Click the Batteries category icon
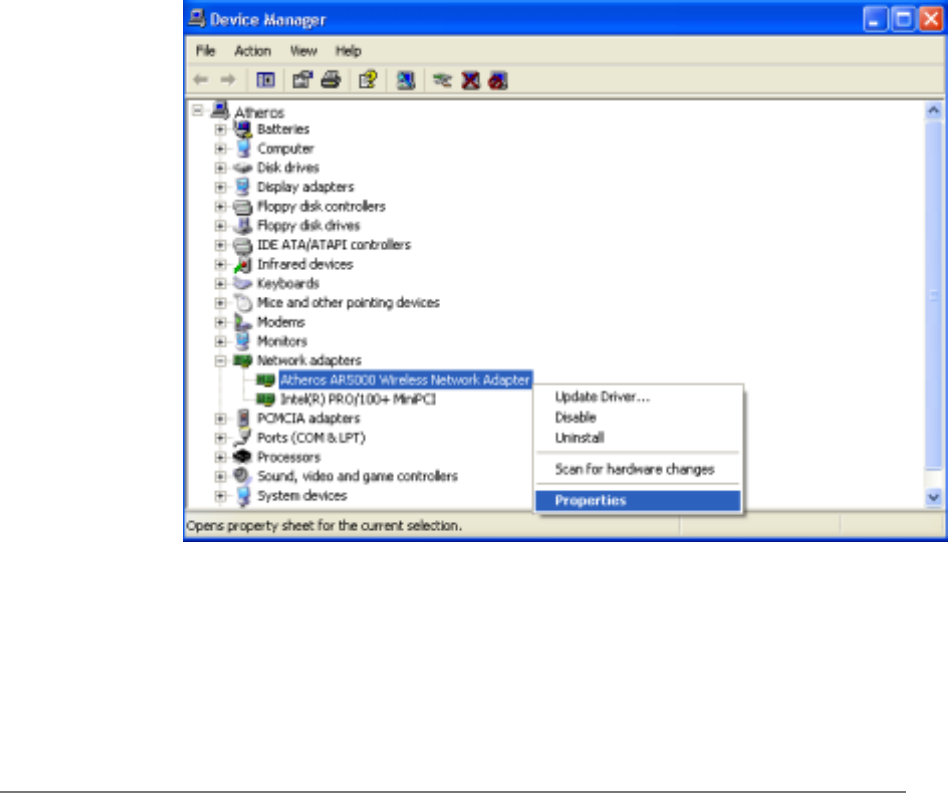The height and width of the screenshot is (793, 948). (243, 129)
